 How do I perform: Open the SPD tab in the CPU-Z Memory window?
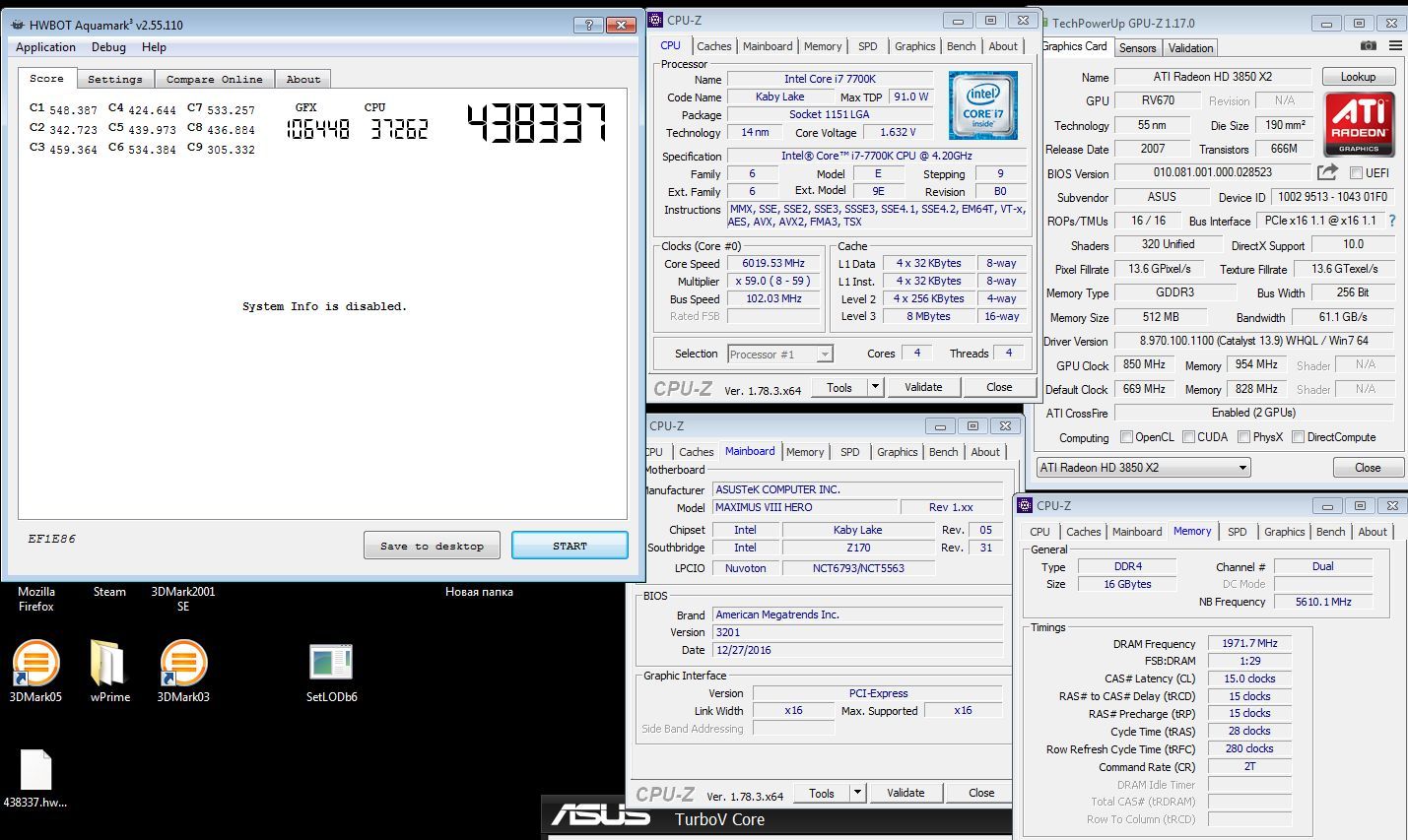coord(1238,532)
